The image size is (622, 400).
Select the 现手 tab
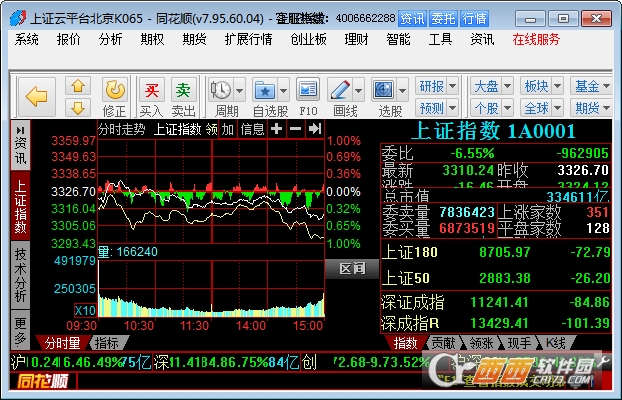[519, 343]
